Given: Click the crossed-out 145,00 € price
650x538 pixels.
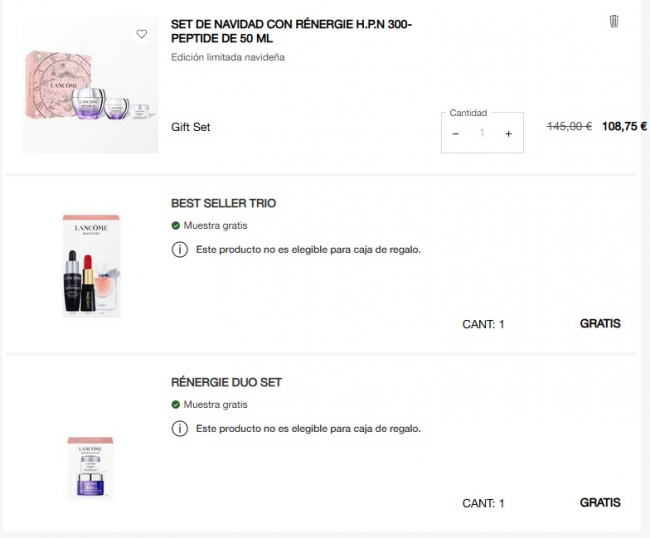Looking at the screenshot, I should coord(569,127).
